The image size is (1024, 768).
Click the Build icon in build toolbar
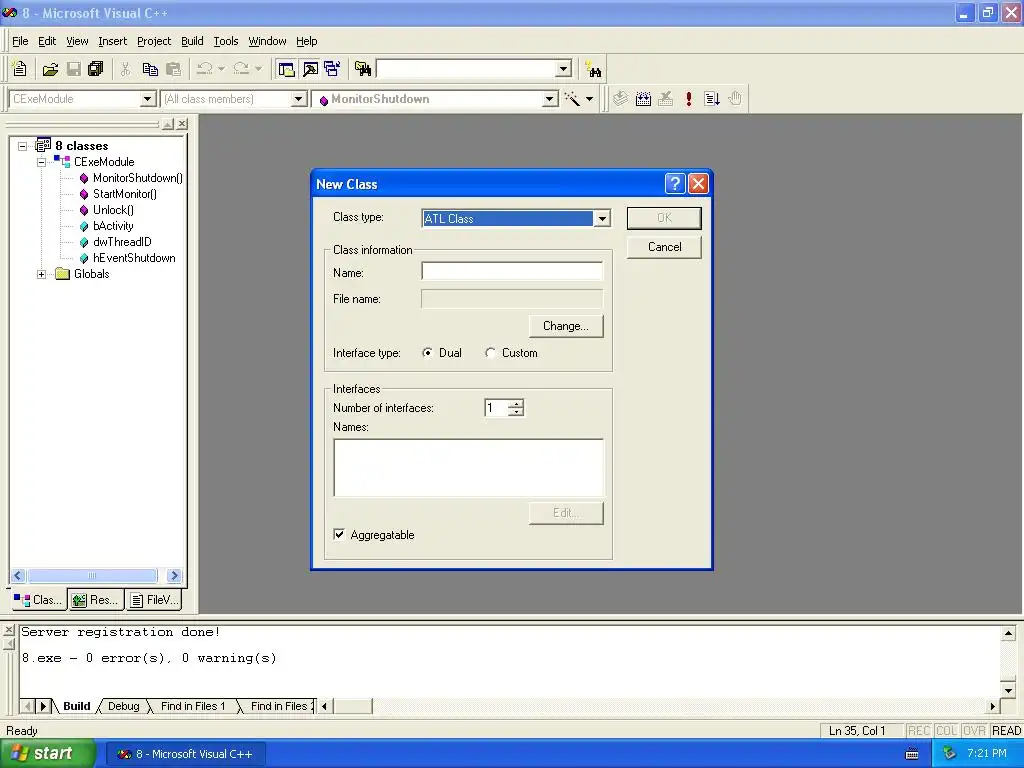[x=643, y=99]
